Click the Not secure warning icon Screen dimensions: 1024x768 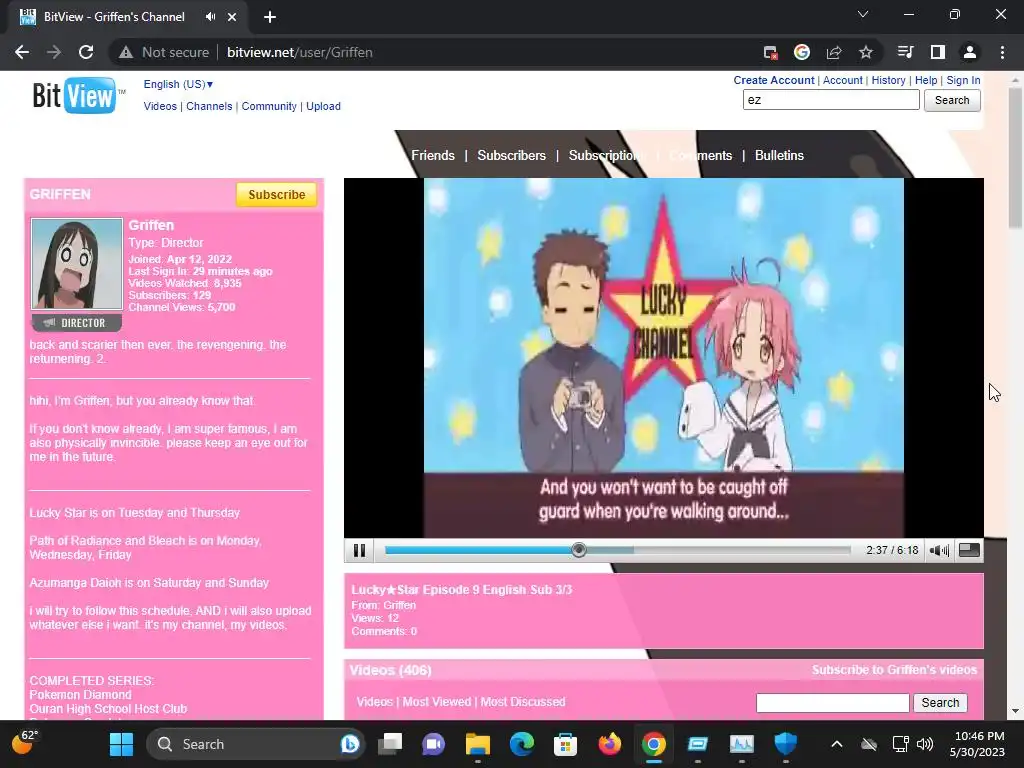pos(126,52)
